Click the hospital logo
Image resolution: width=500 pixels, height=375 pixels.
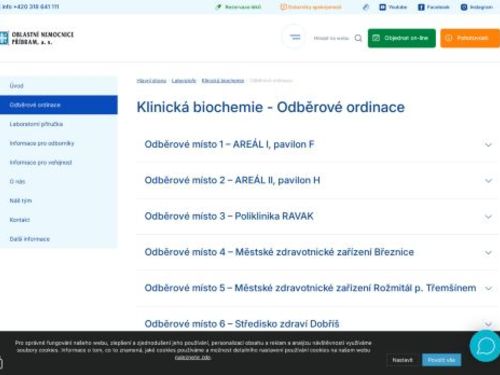(x=36, y=38)
